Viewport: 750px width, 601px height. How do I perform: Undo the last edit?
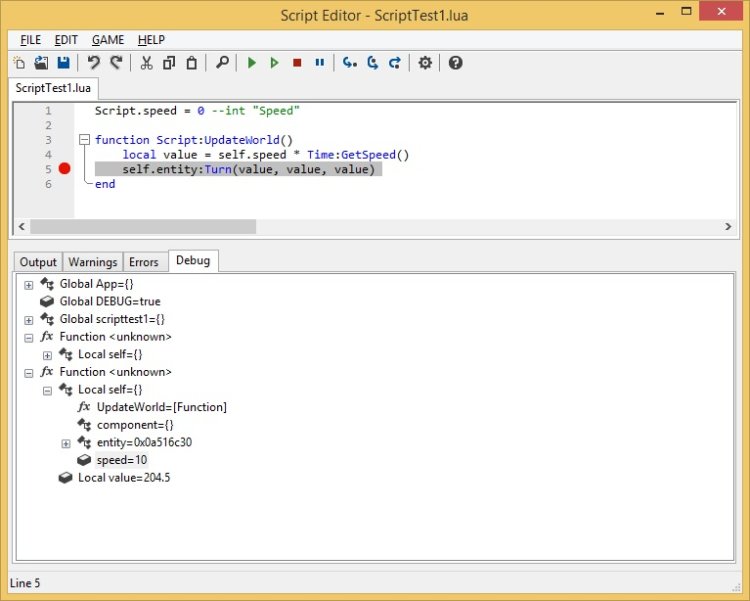pyautogui.click(x=93, y=63)
